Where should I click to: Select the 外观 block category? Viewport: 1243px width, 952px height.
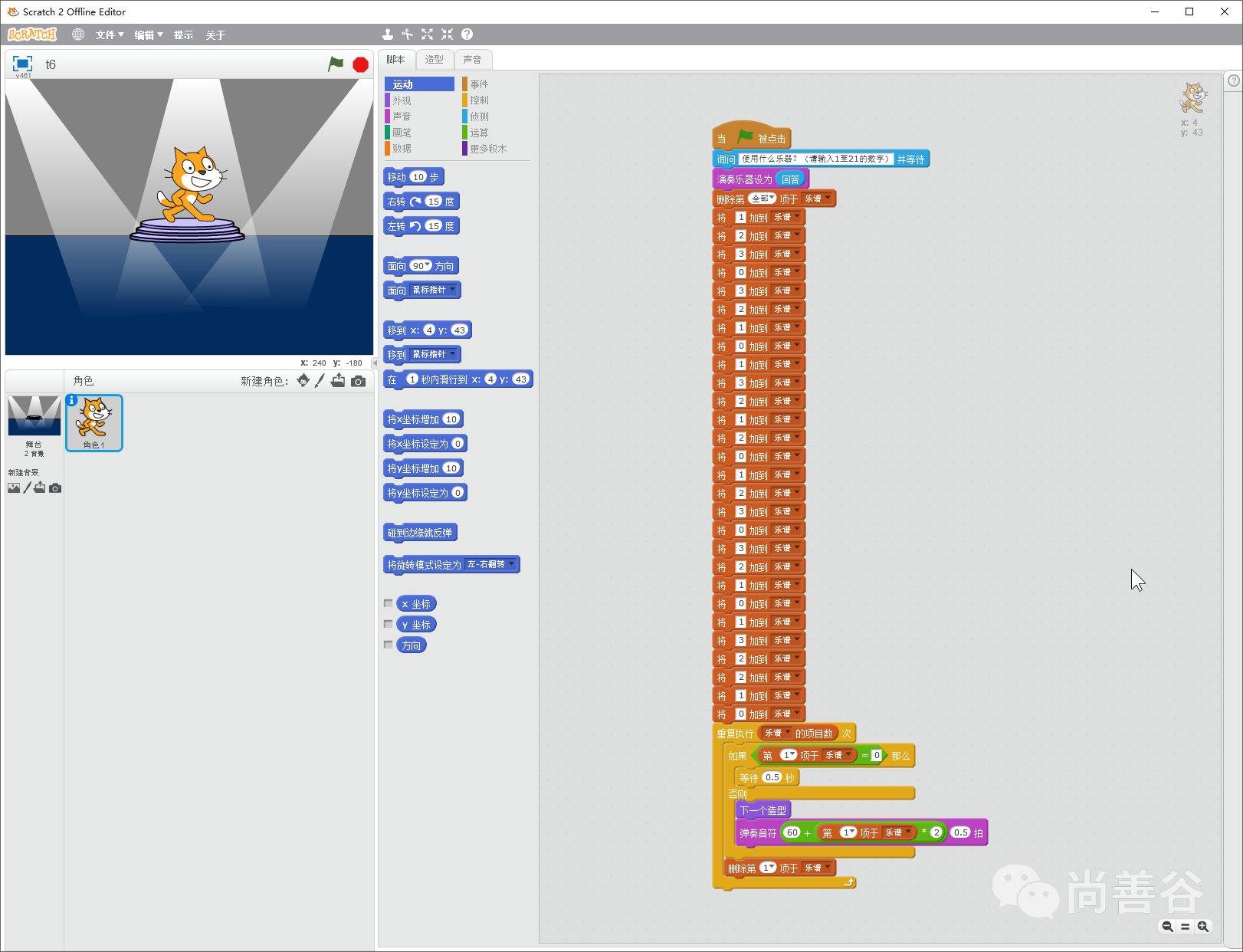click(x=419, y=100)
